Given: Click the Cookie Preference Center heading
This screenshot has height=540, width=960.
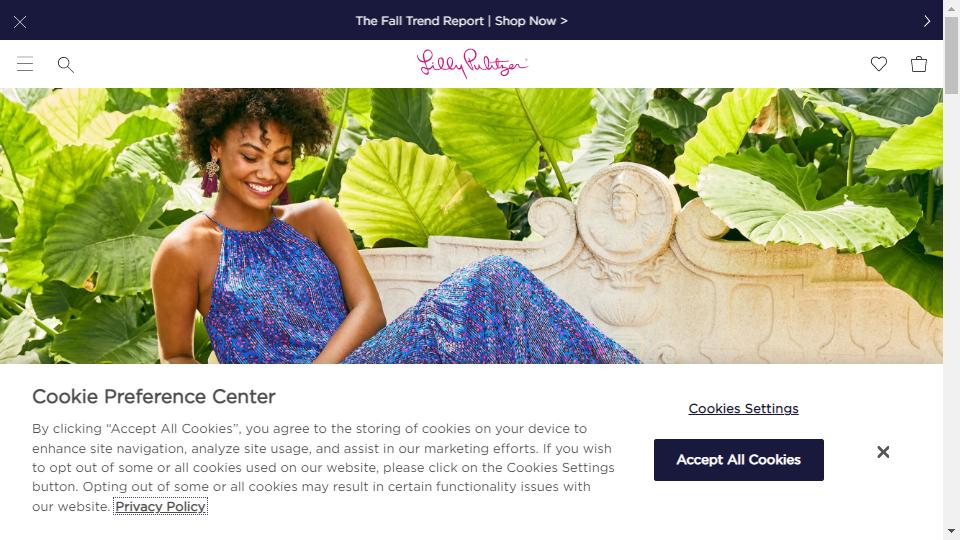Looking at the screenshot, I should tap(154, 397).
